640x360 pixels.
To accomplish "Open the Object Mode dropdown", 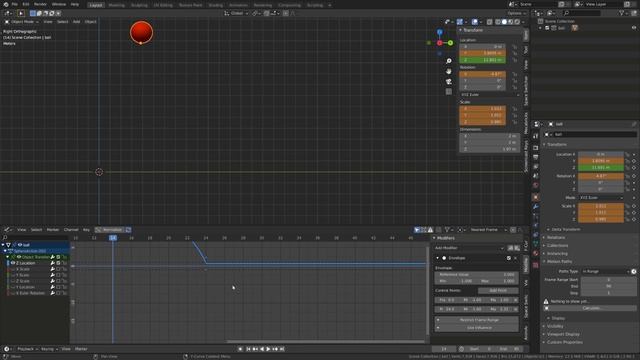I will (x=22, y=22).
